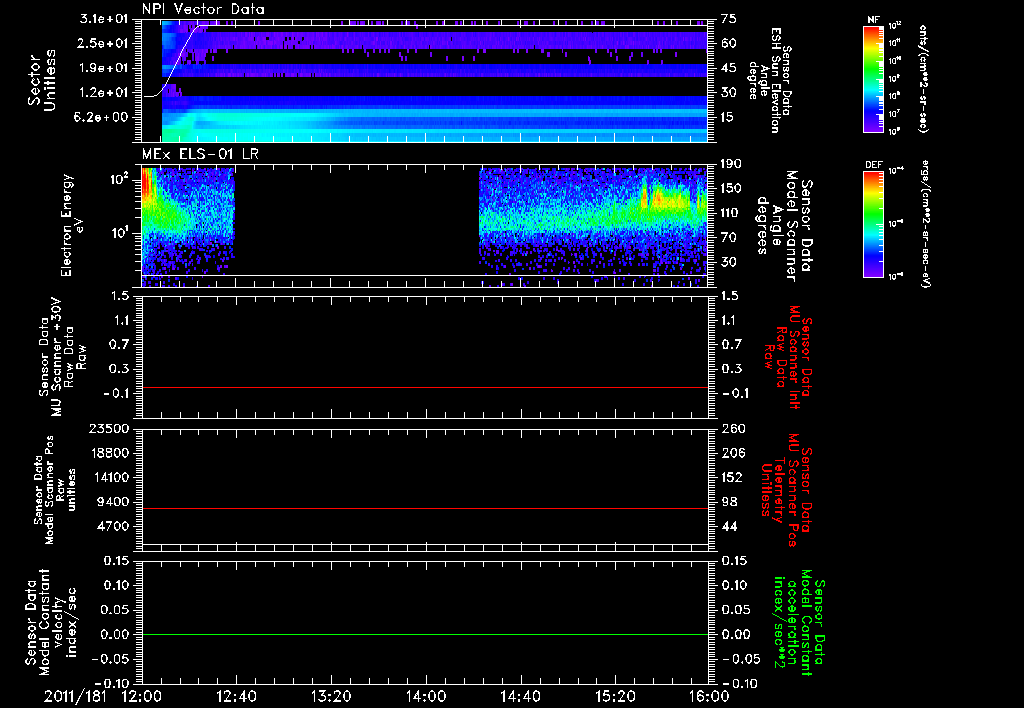Click the 12:40 time axis label
This screenshot has height=708, width=1024.
236,697
